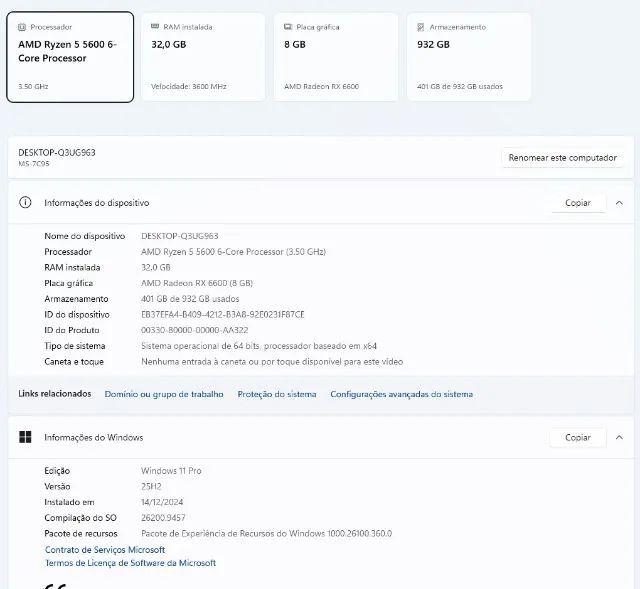Collapse the Informações do dispositivo section

click(x=619, y=203)
